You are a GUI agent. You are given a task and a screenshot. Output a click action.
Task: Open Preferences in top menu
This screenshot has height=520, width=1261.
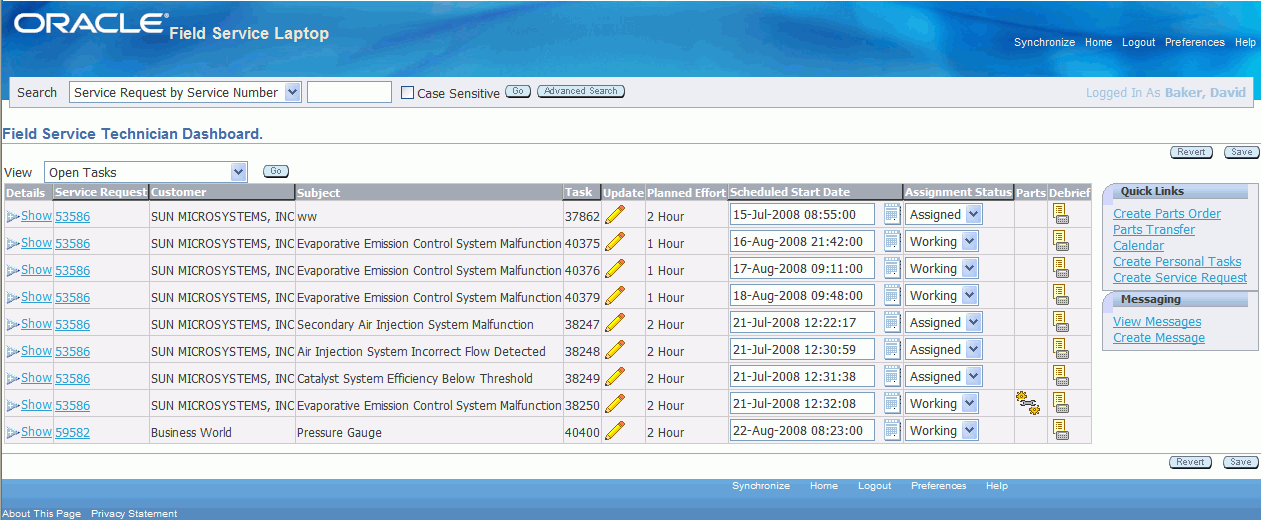1195,42
